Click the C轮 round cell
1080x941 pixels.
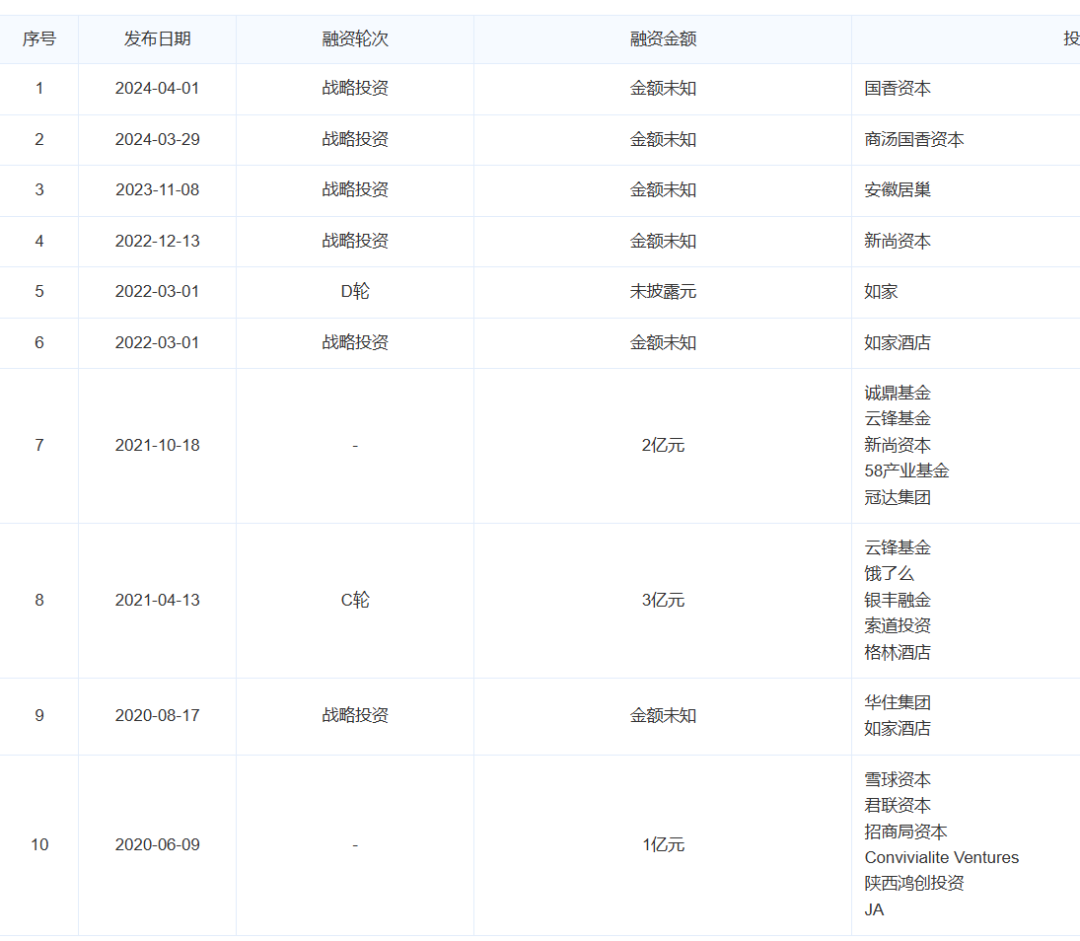(355, 601)
